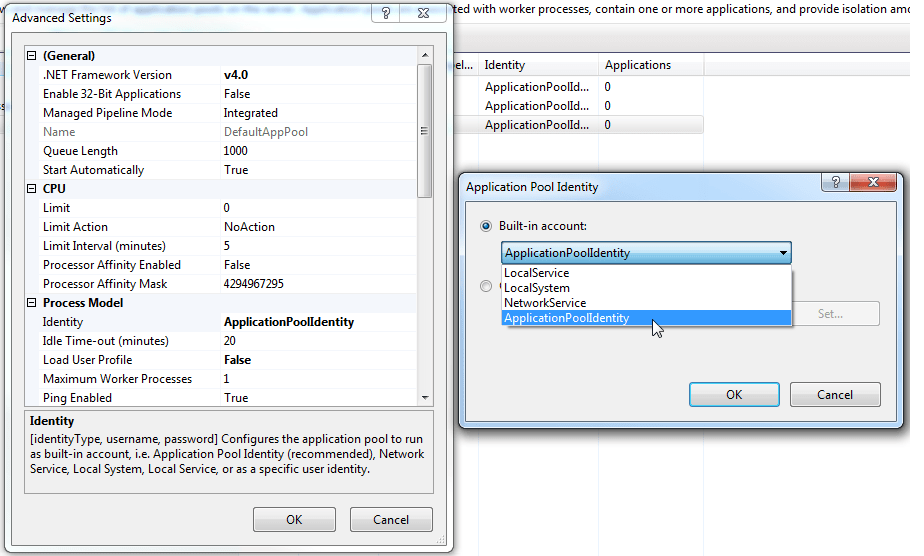Click the help button in Application Pool Identity dialog

(x=836, y=182)
